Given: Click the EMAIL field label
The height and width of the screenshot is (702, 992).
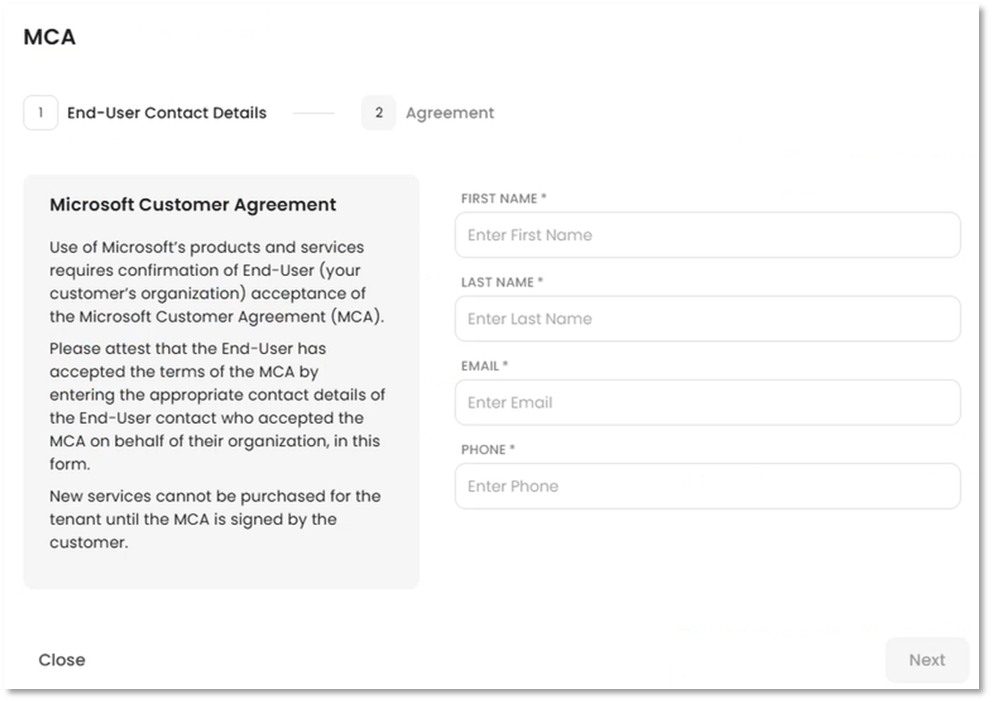Looking at the screenshot, I should (x=484, y=366).
